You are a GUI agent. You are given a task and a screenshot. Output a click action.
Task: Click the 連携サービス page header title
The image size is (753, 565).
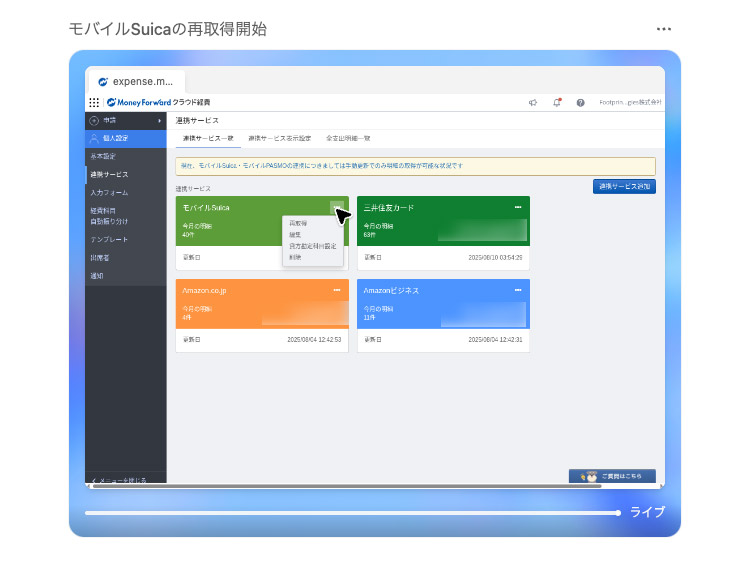click(x=197, y=120)
